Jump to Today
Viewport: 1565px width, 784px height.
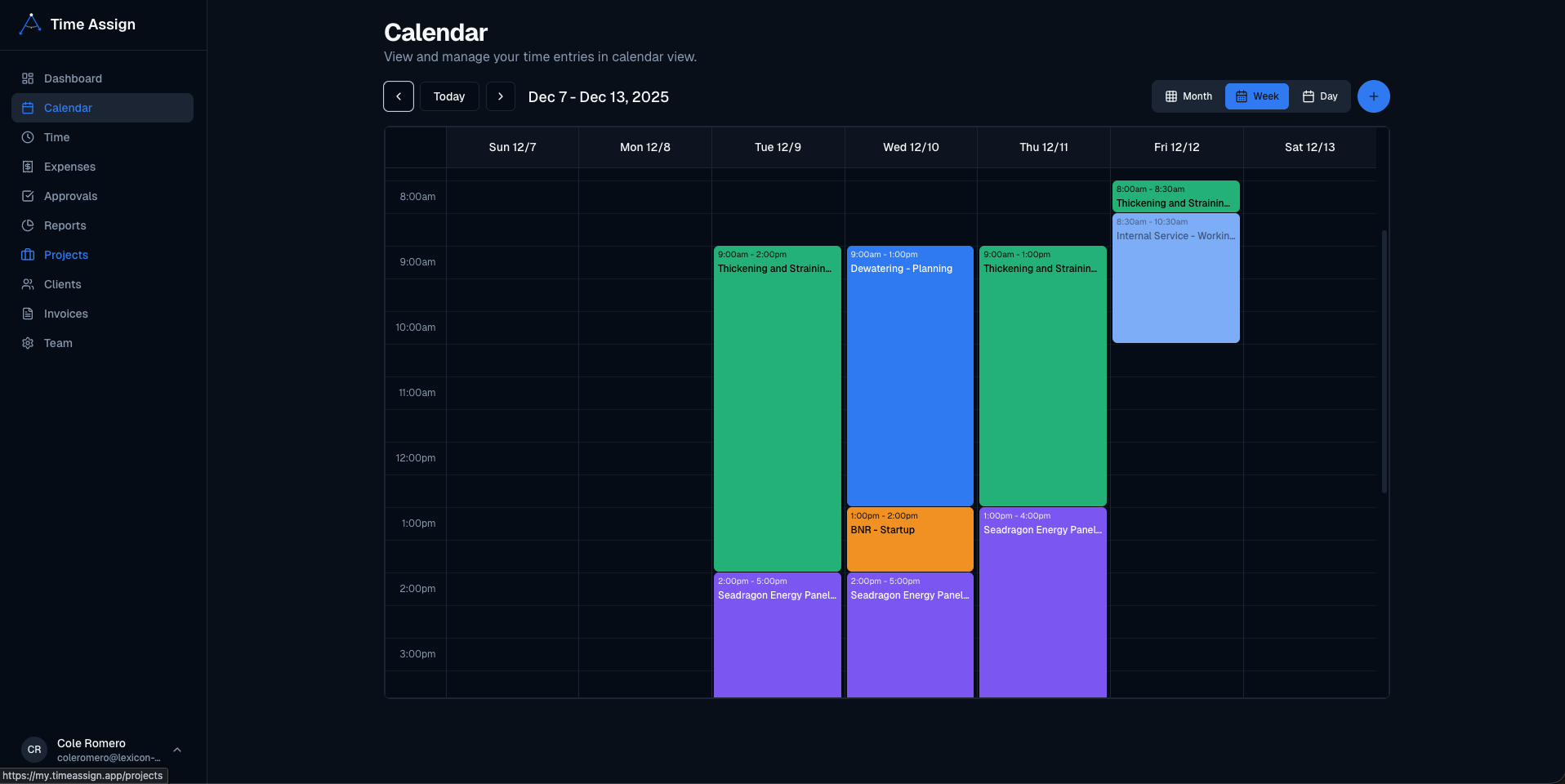click(x=449, y=96)
